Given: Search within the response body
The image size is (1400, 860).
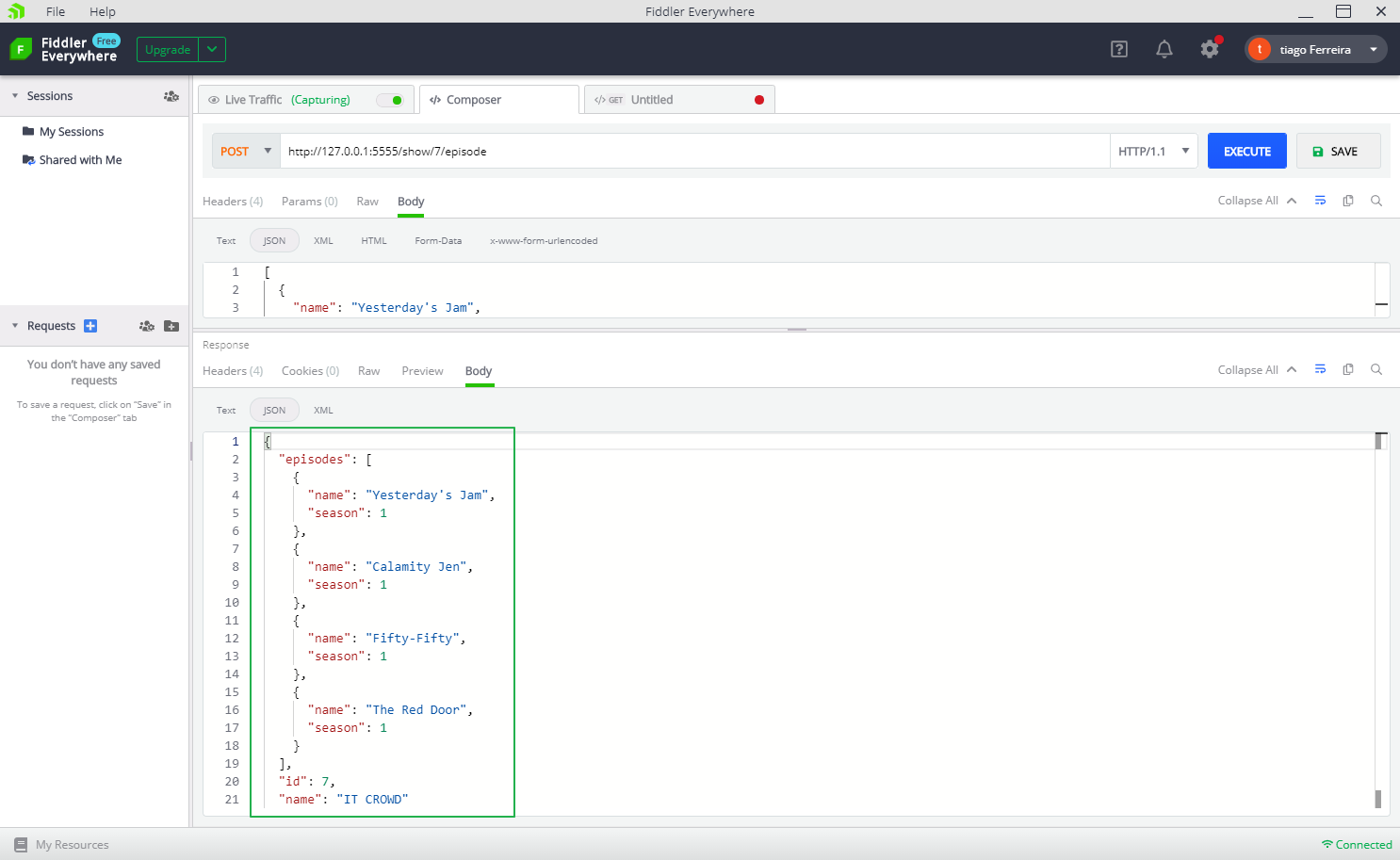Looking at the screenshot, I should pyautogui.click(x=1376, y=369).
